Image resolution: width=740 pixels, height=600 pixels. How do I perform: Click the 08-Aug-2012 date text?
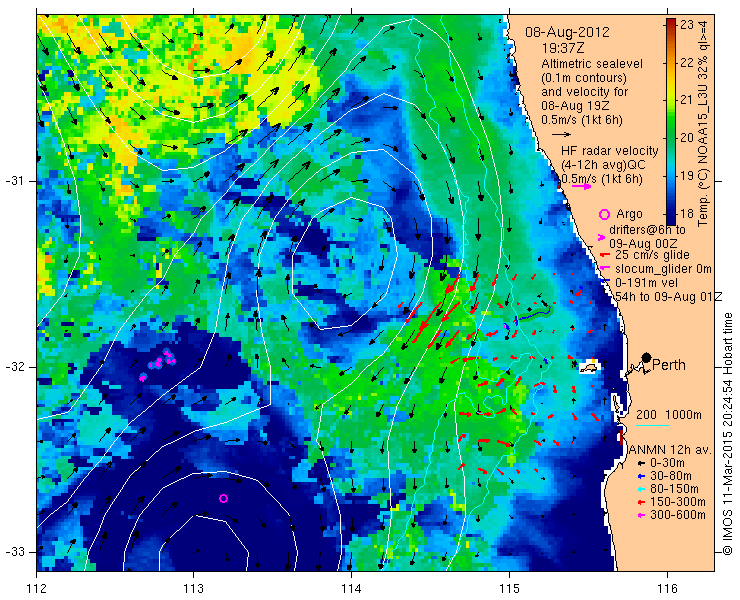tap(567, 33)
